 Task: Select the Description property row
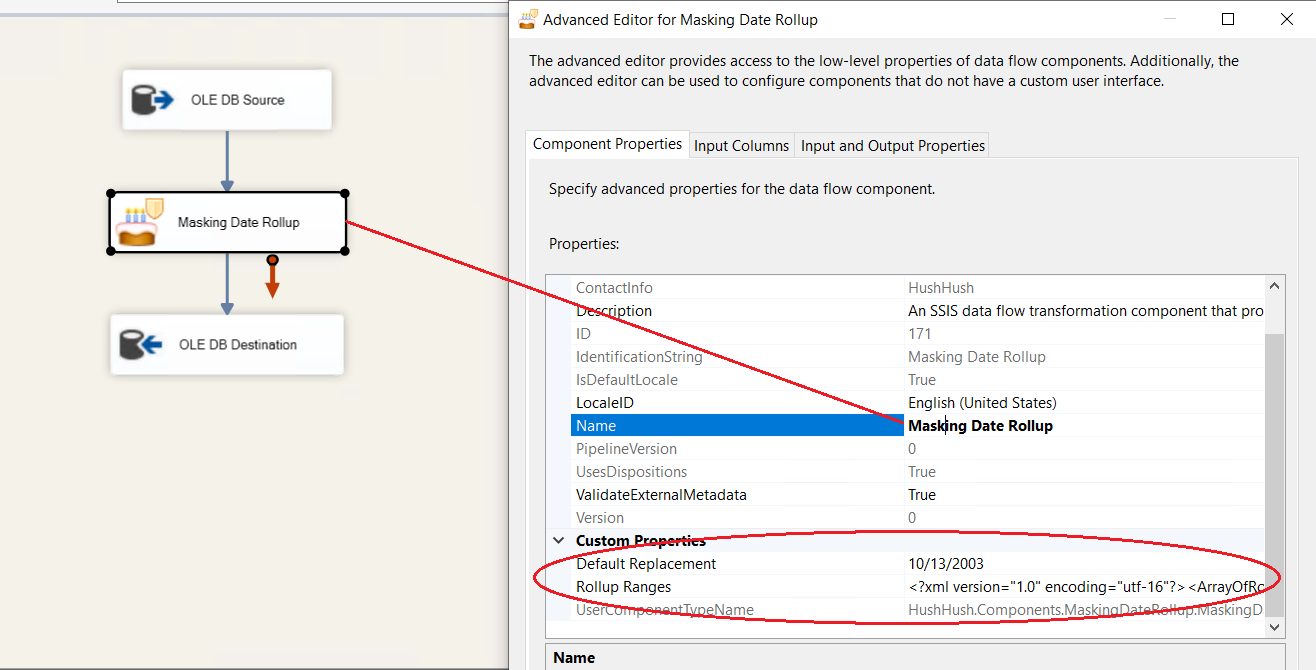(x=613, y=311)
